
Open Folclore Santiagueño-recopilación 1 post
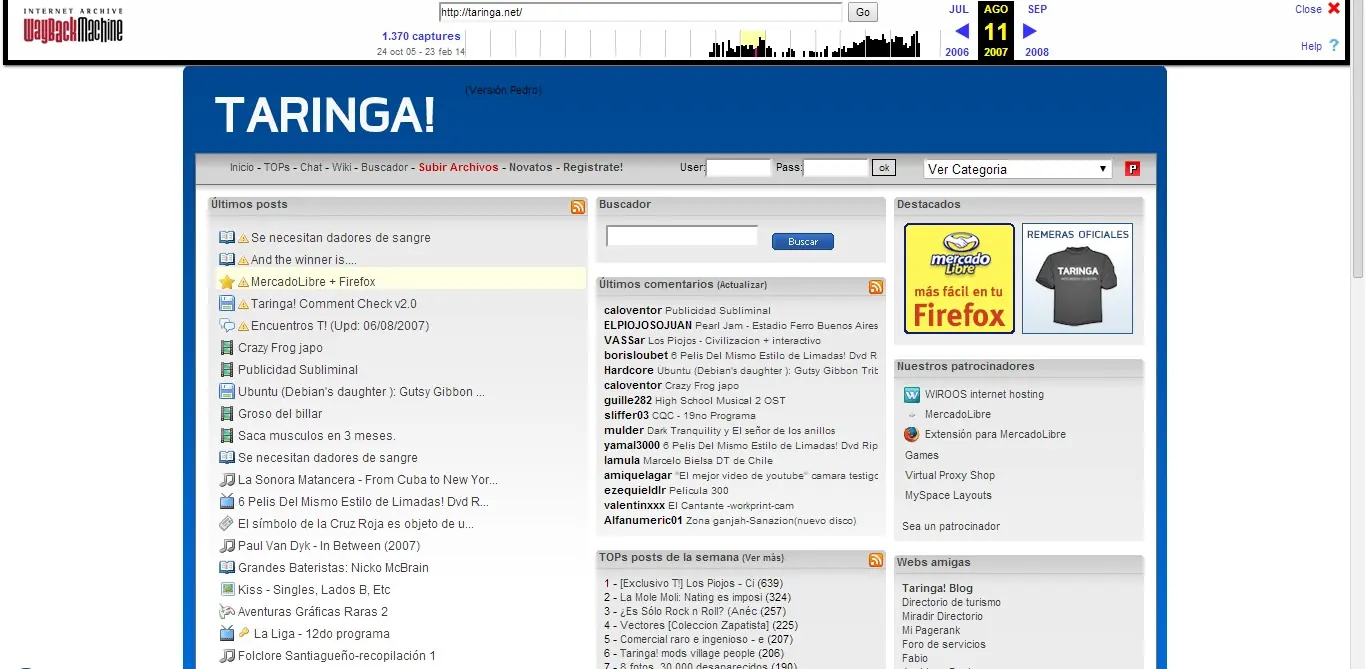pos(337,656)
